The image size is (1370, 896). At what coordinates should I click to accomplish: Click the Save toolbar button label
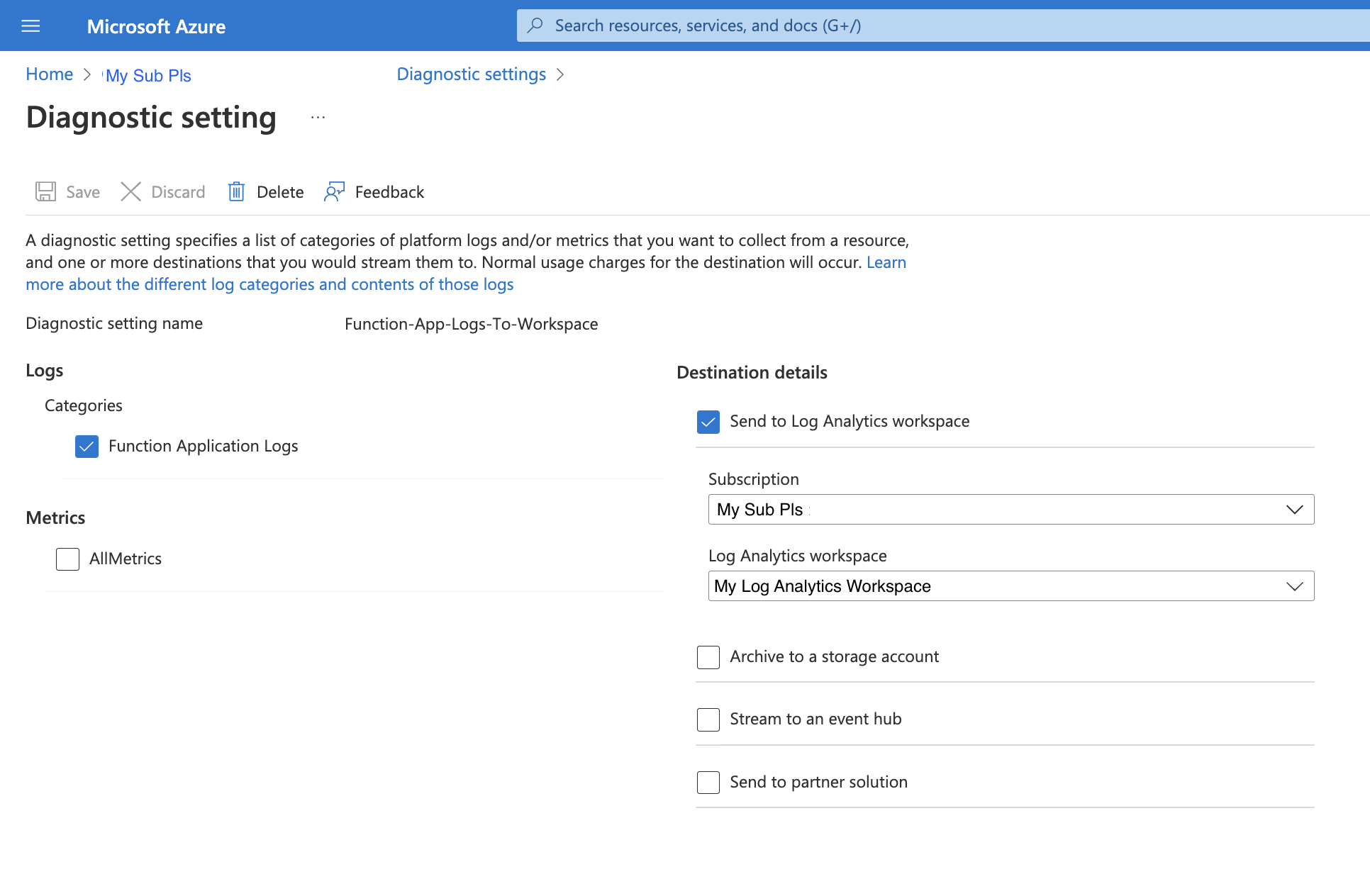pyautogui.click(x=83, y=192)
